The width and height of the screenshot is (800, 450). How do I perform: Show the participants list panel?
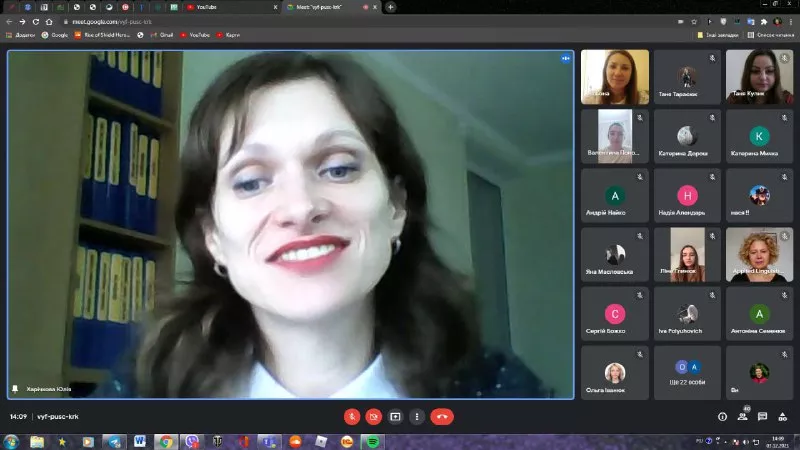coord(742,416)
